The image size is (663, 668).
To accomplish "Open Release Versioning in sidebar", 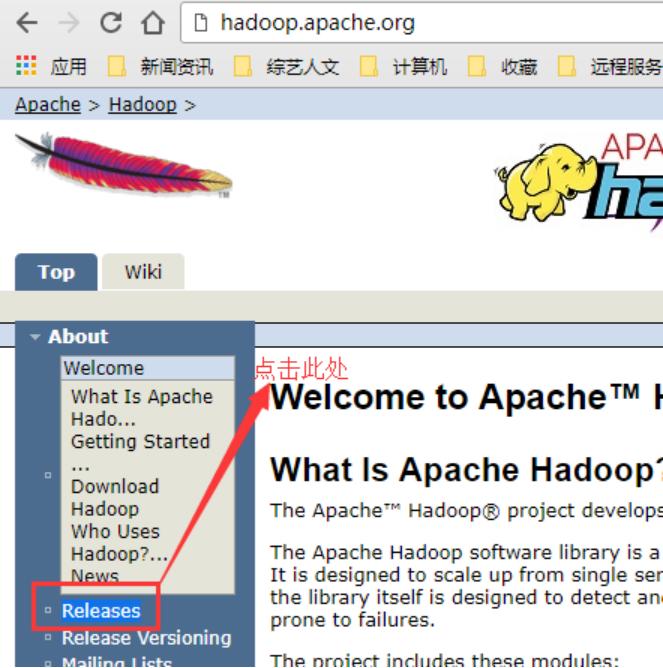I will tap(146, 638).
